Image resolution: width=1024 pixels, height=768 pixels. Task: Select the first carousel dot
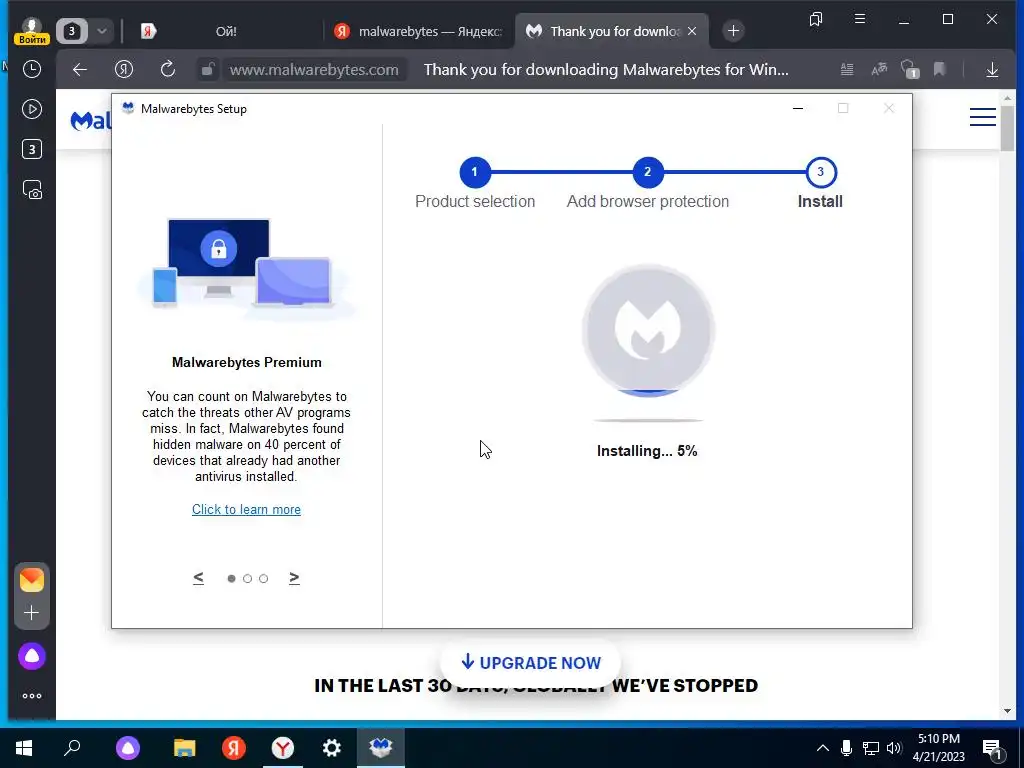(231, 579)
